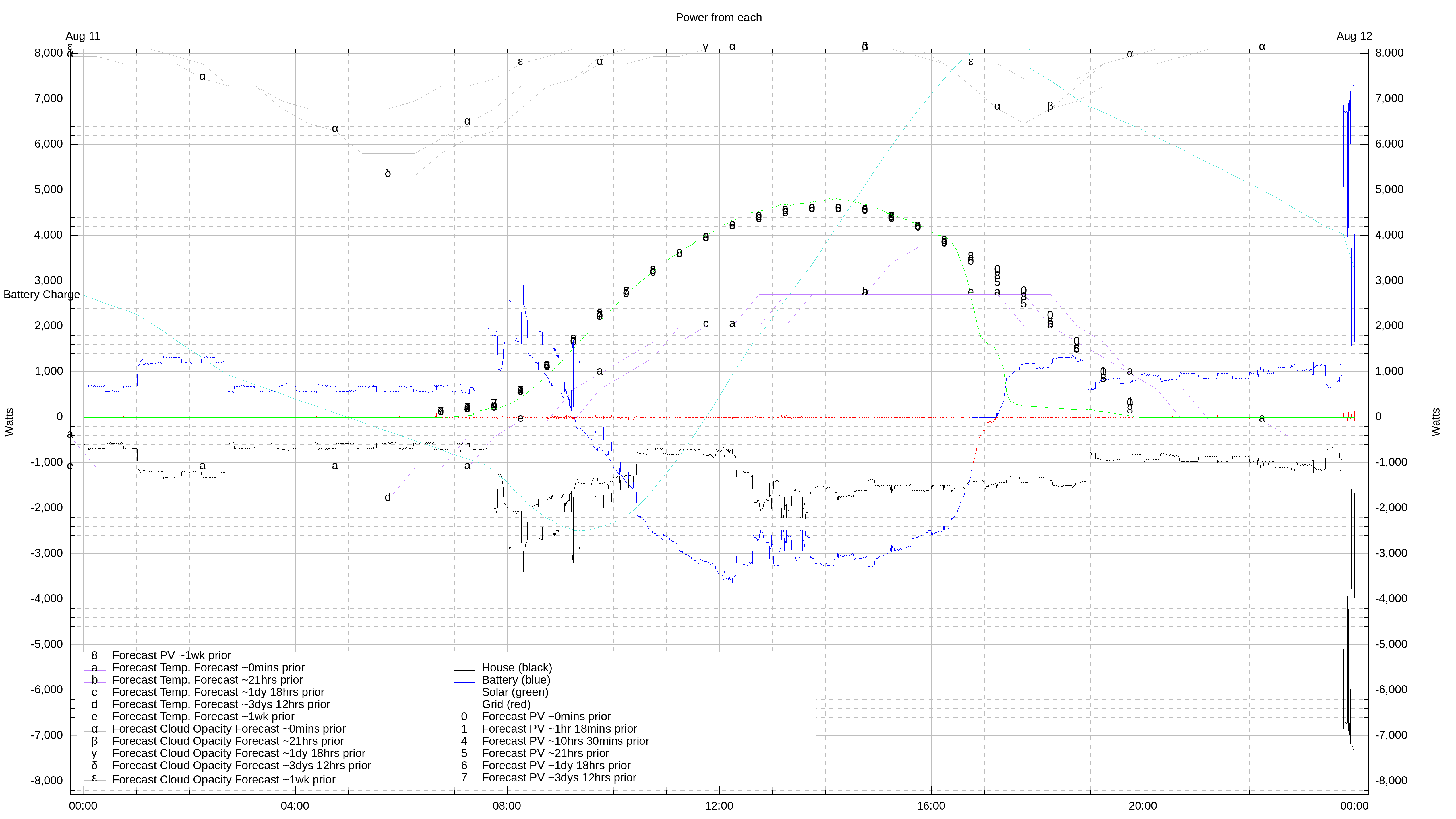The height and width of the screenshot is (819, 1456).
Task: Click left y-axis label '8,000'
Action: tap(49, 53)
